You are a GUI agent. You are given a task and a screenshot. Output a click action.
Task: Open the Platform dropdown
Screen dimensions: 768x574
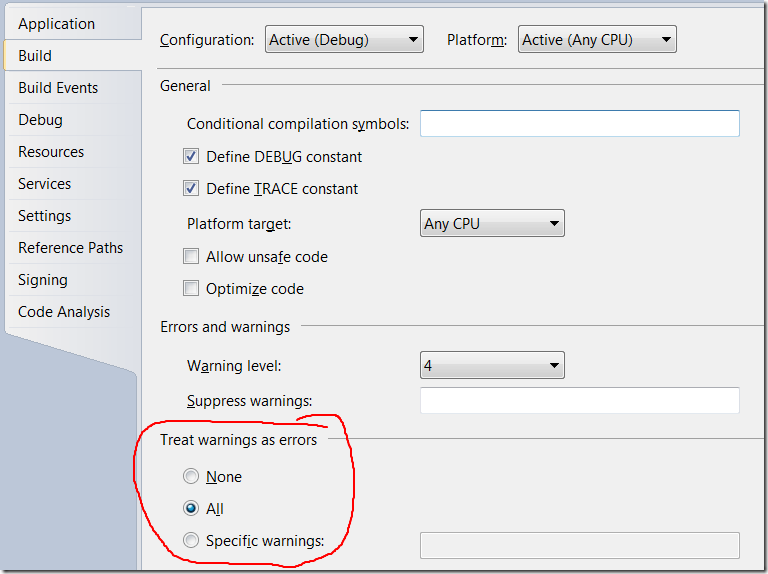(597, 40)
